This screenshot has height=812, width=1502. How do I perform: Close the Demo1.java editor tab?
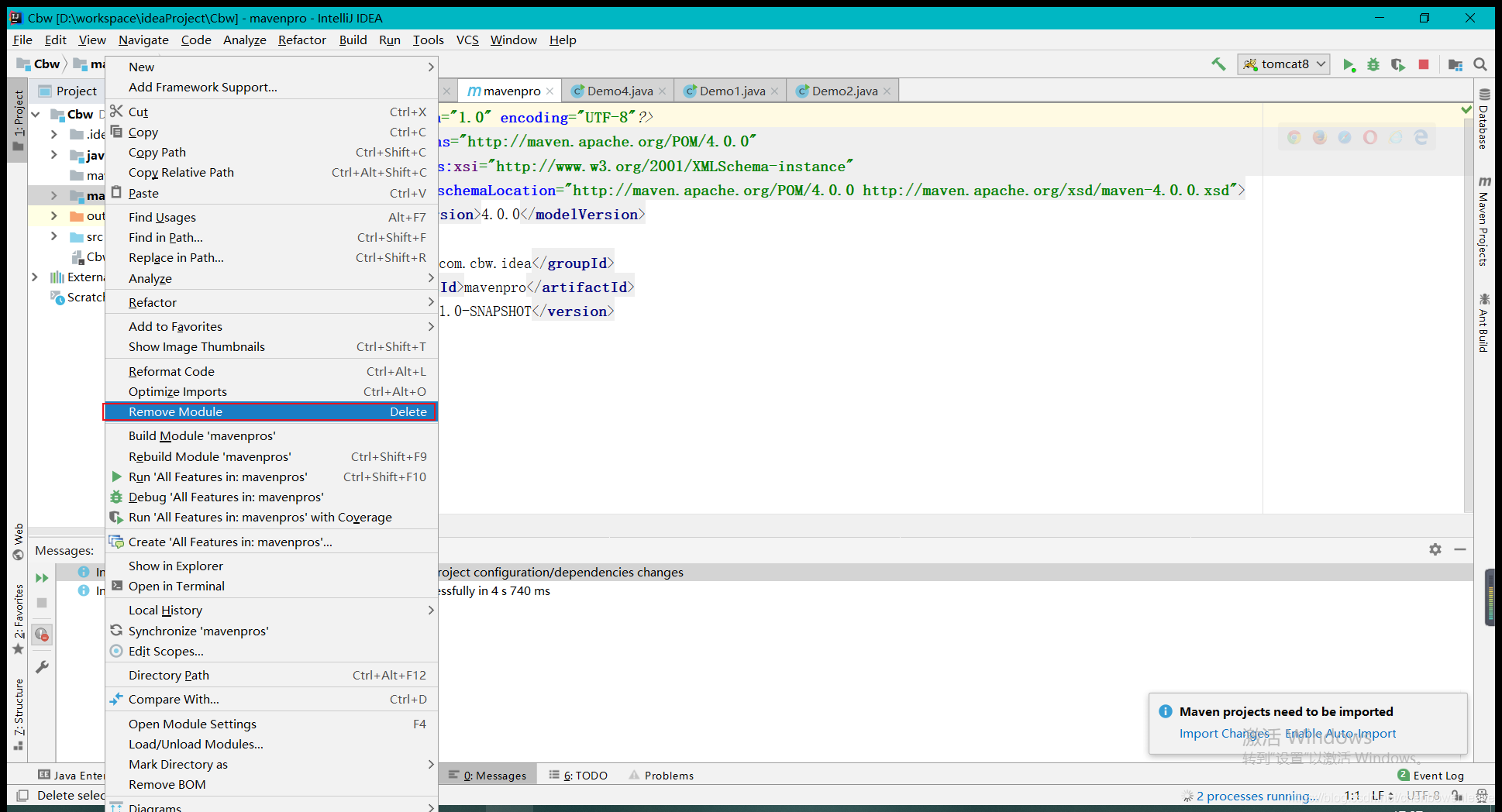(x=774, y=91)
